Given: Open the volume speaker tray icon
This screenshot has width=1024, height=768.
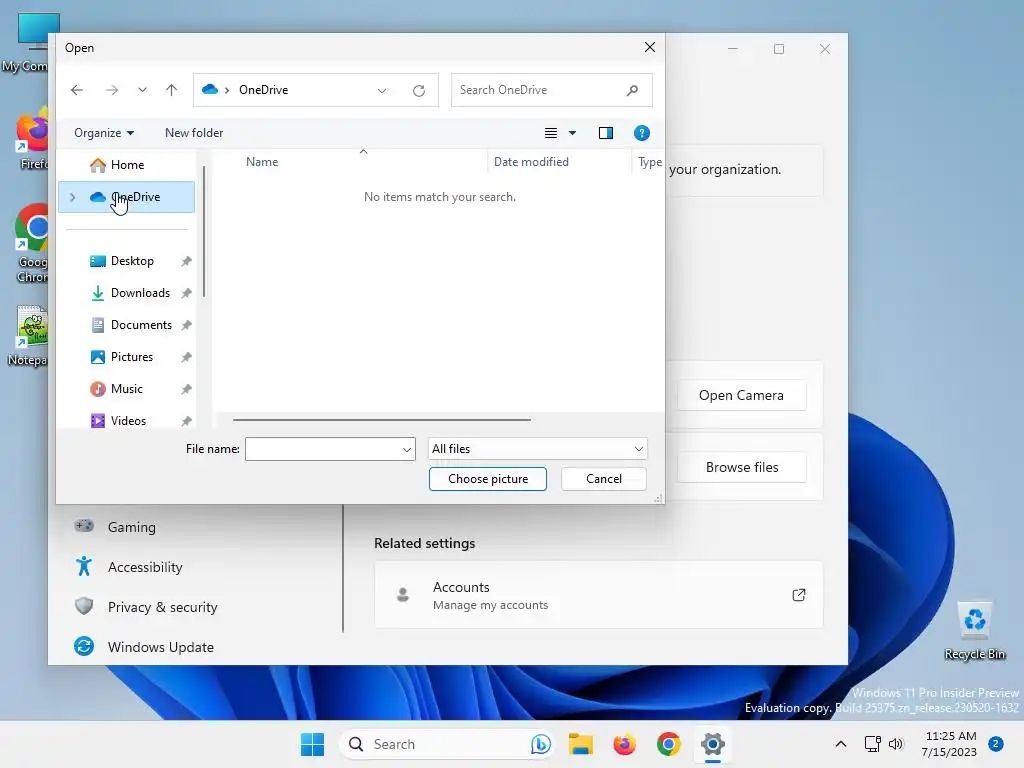Looking at the screenshot, I should click(896, 744).
